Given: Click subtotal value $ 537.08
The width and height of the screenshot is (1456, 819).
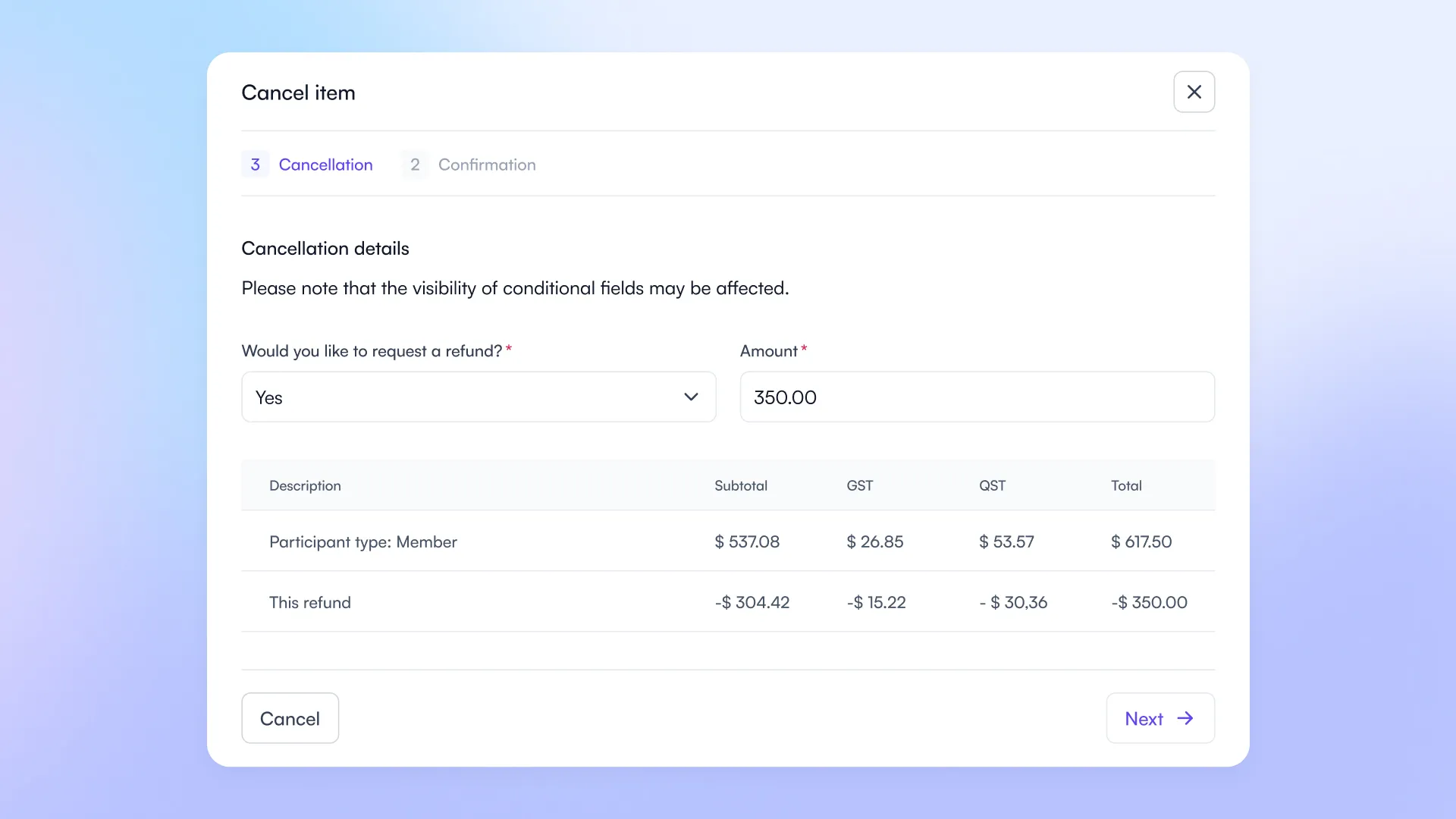Looking at the screenshot, I should (x=747, y=541).
